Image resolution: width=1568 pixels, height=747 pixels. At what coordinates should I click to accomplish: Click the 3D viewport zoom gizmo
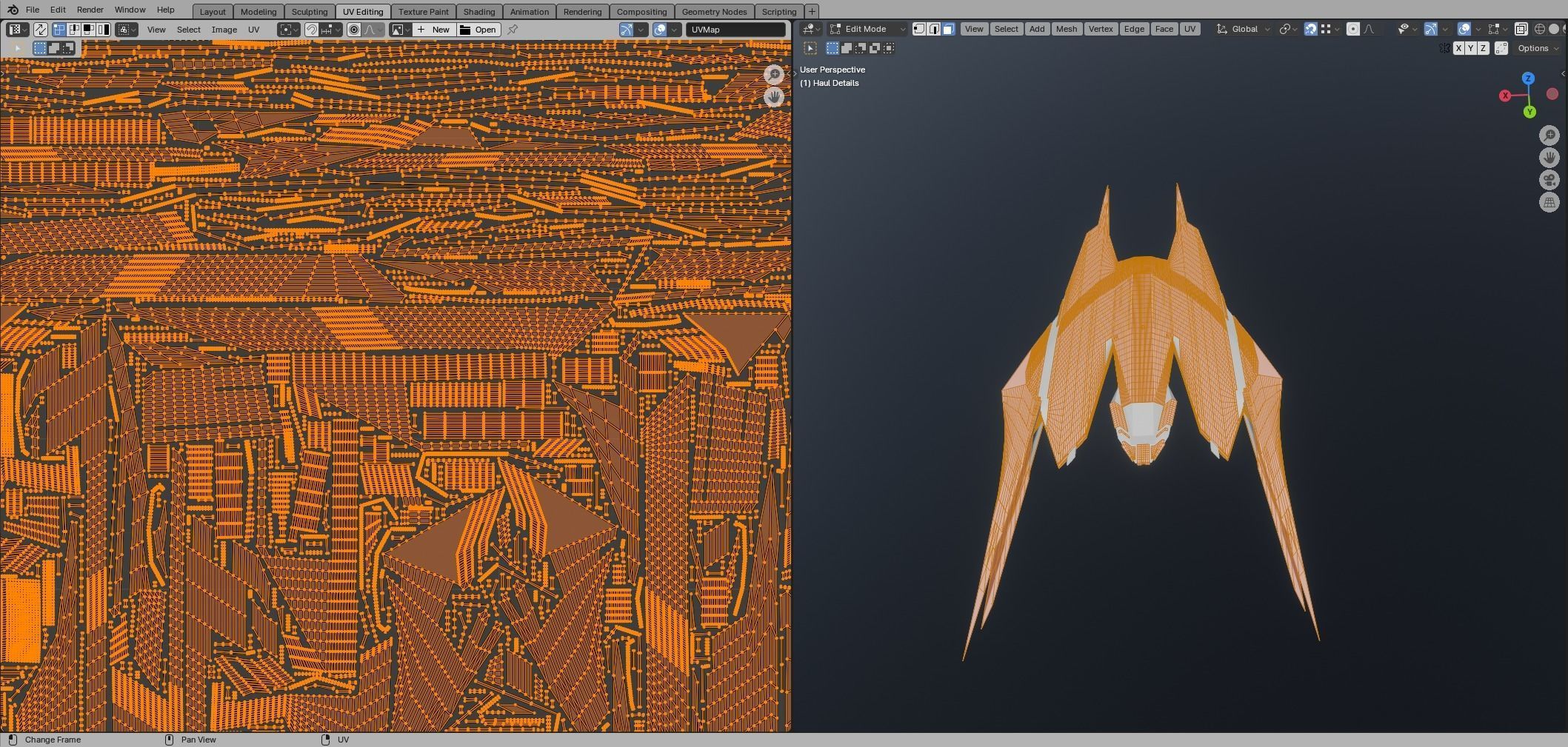click(1549, 135)
